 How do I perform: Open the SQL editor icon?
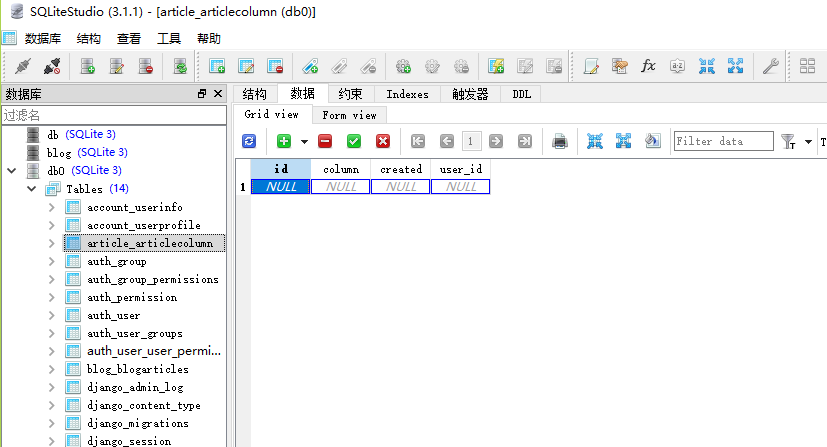[x=591, y=66]
